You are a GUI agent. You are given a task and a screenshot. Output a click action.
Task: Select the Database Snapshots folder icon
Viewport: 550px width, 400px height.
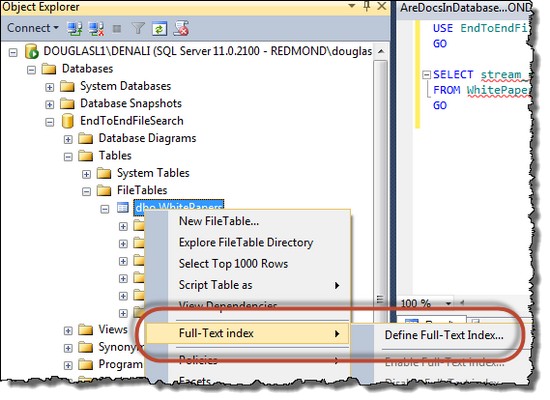(67, 103)
